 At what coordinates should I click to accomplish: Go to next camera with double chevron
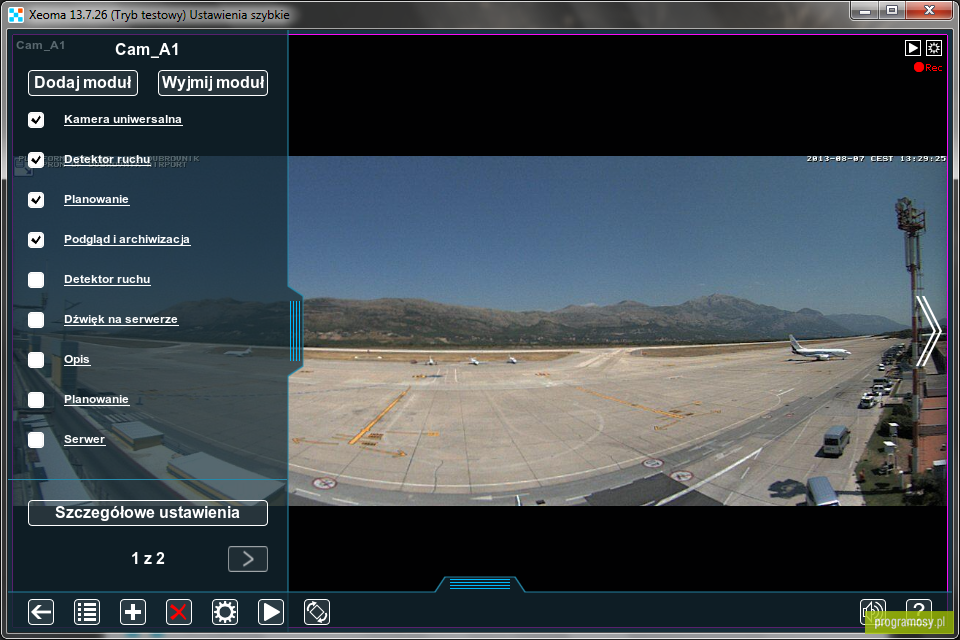tap(928, 331)
